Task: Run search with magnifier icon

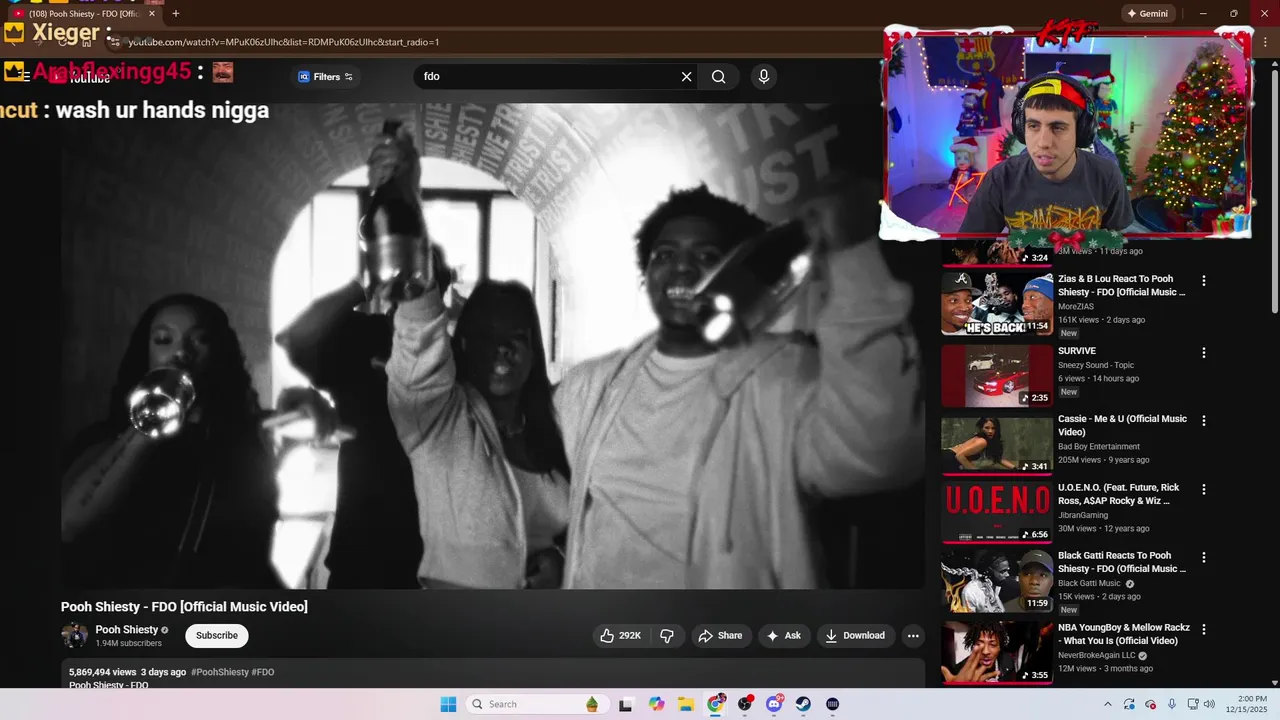Action: tap(719, 77)
